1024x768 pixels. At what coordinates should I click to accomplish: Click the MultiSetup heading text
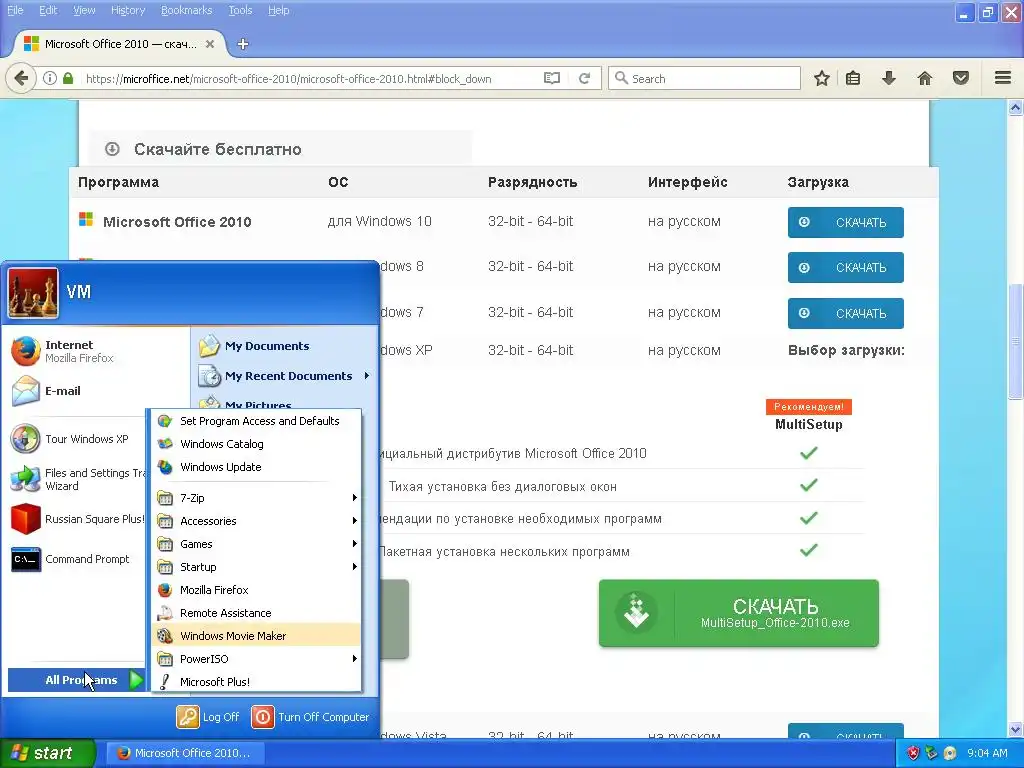tap(808, 424)
